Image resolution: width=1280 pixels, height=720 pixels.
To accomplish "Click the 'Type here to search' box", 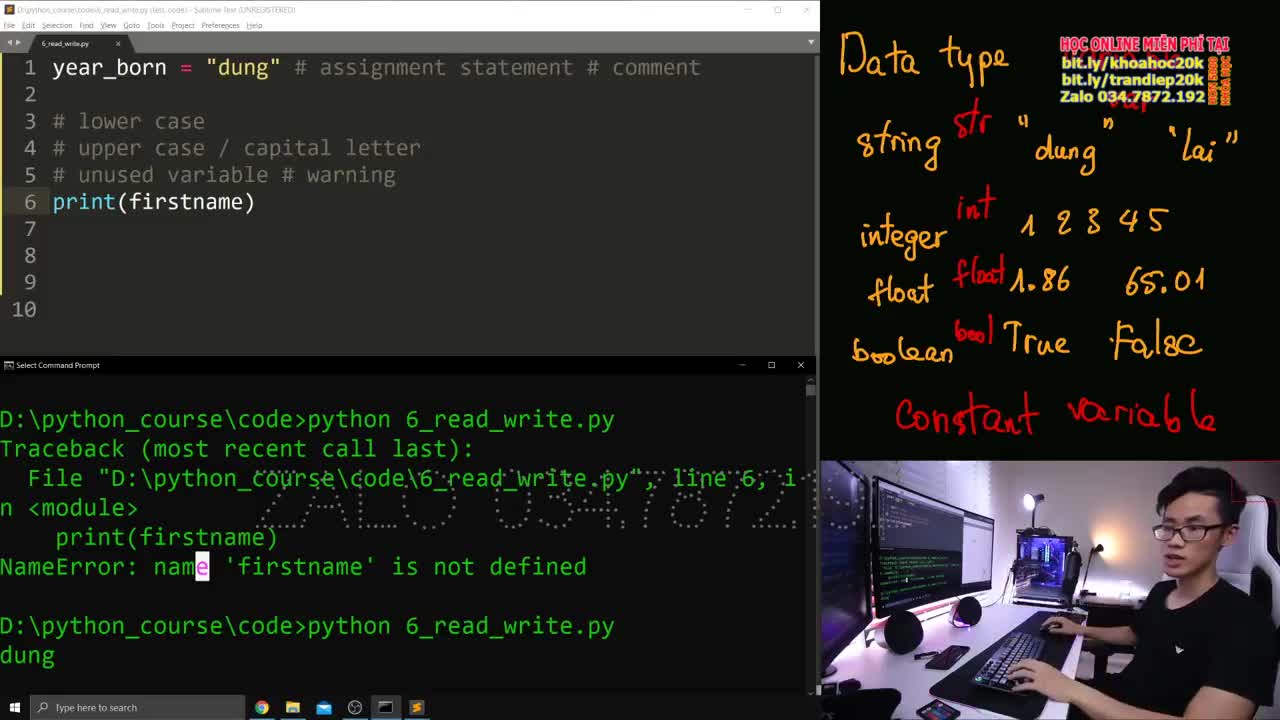I will click(138, 707).
